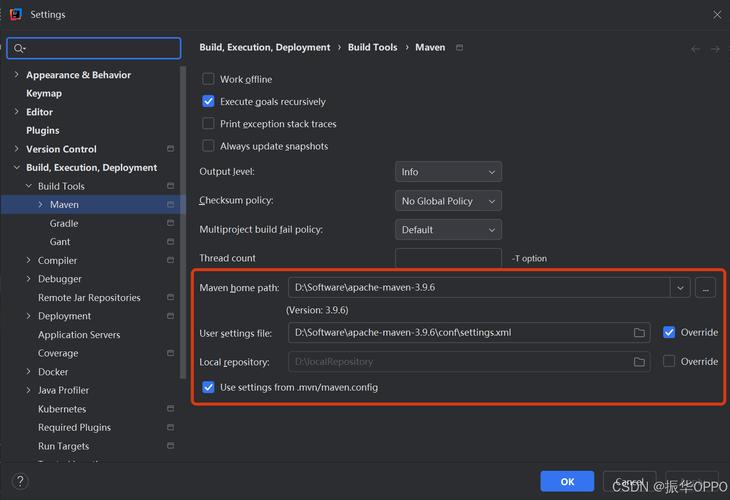
Task: Click Build Tools in the breadcrumb
Action: pyautogui.click(x=372, y=47)
